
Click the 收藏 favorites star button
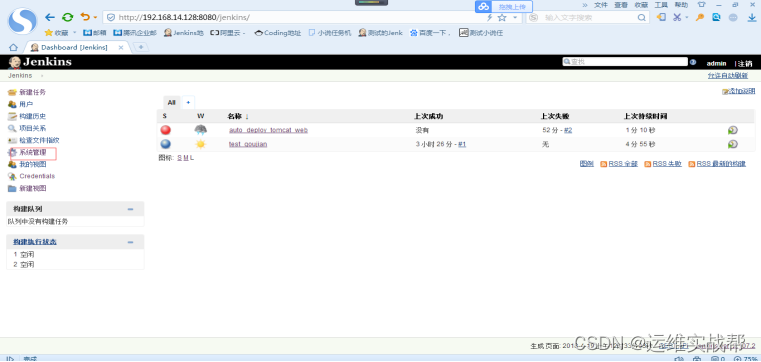[x=56, y=33]
